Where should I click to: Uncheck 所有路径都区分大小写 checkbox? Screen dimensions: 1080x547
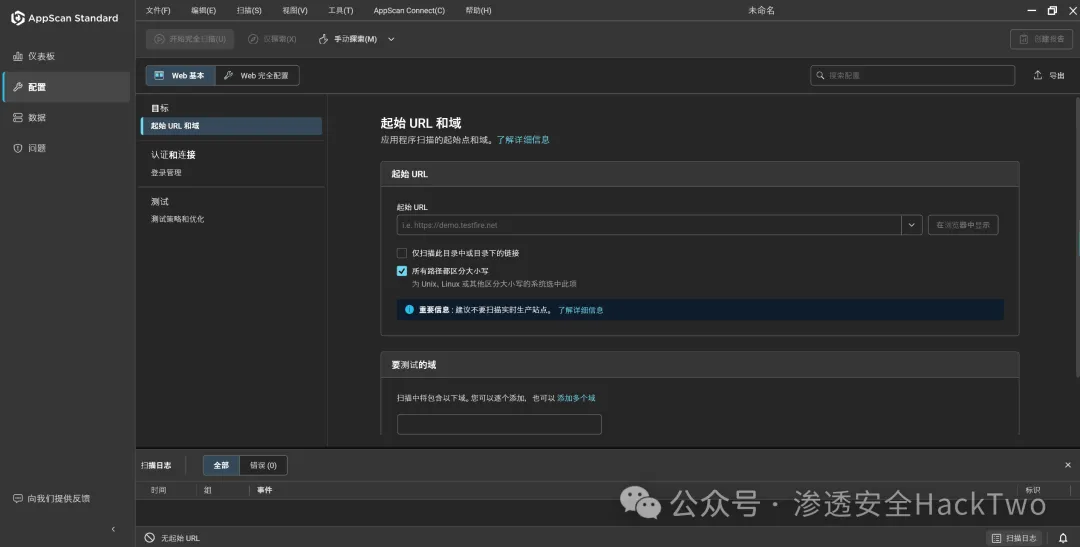click(x=402, y=271)
